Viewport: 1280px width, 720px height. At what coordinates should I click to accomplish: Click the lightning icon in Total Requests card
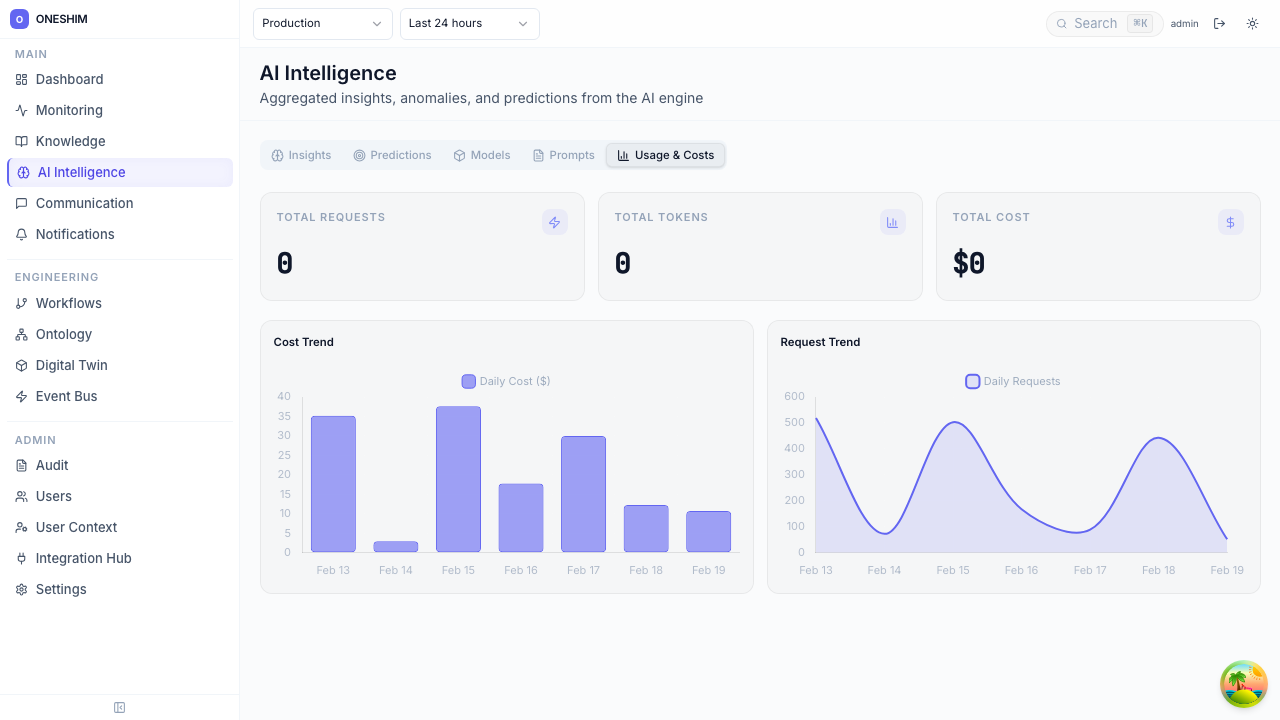[554, 222]
